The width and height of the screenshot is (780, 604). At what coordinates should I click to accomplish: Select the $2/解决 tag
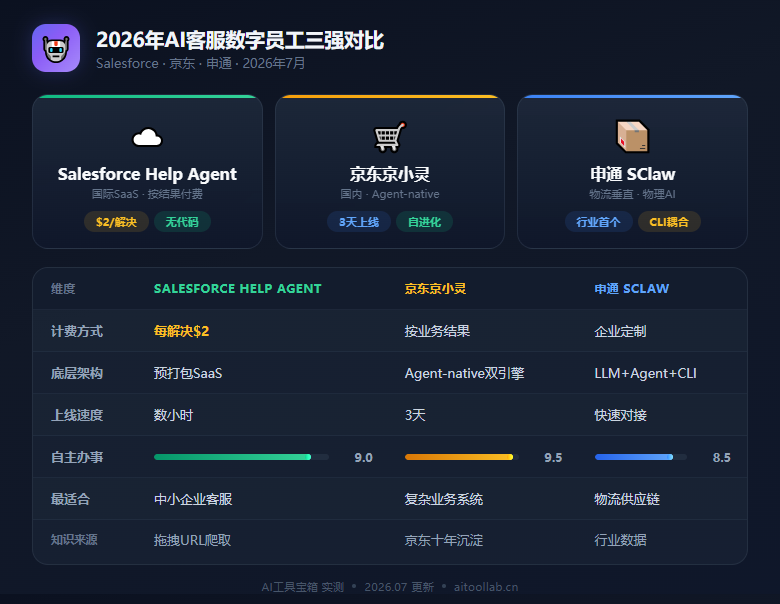116,222
